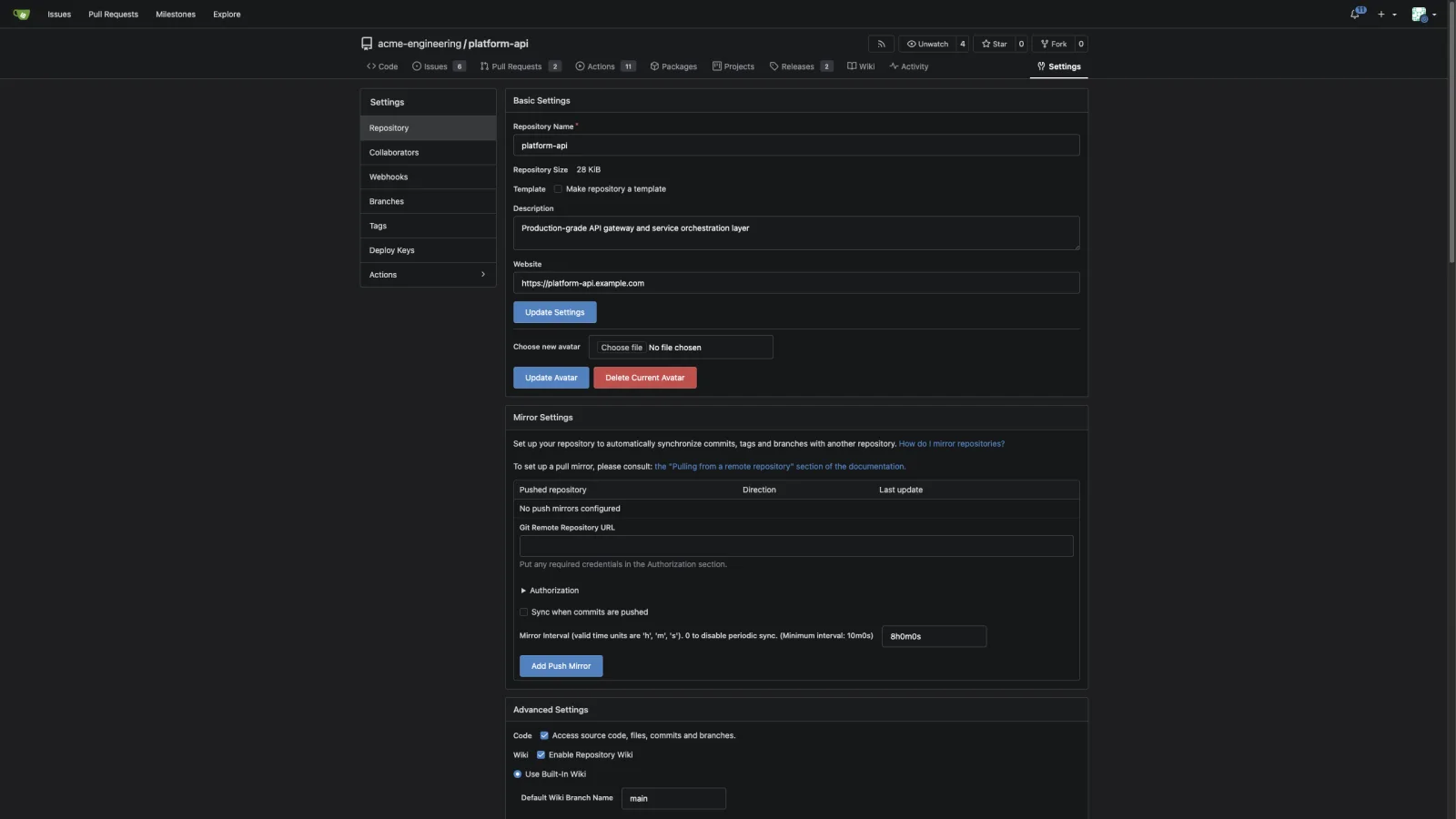Switch to the Code tab

pyautogui.click(x=382, y=66)
